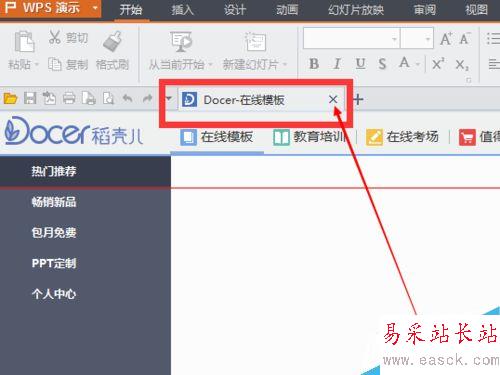Expand the font name dropdown
This screenshot has width=500, height=375.
(395, 39)
